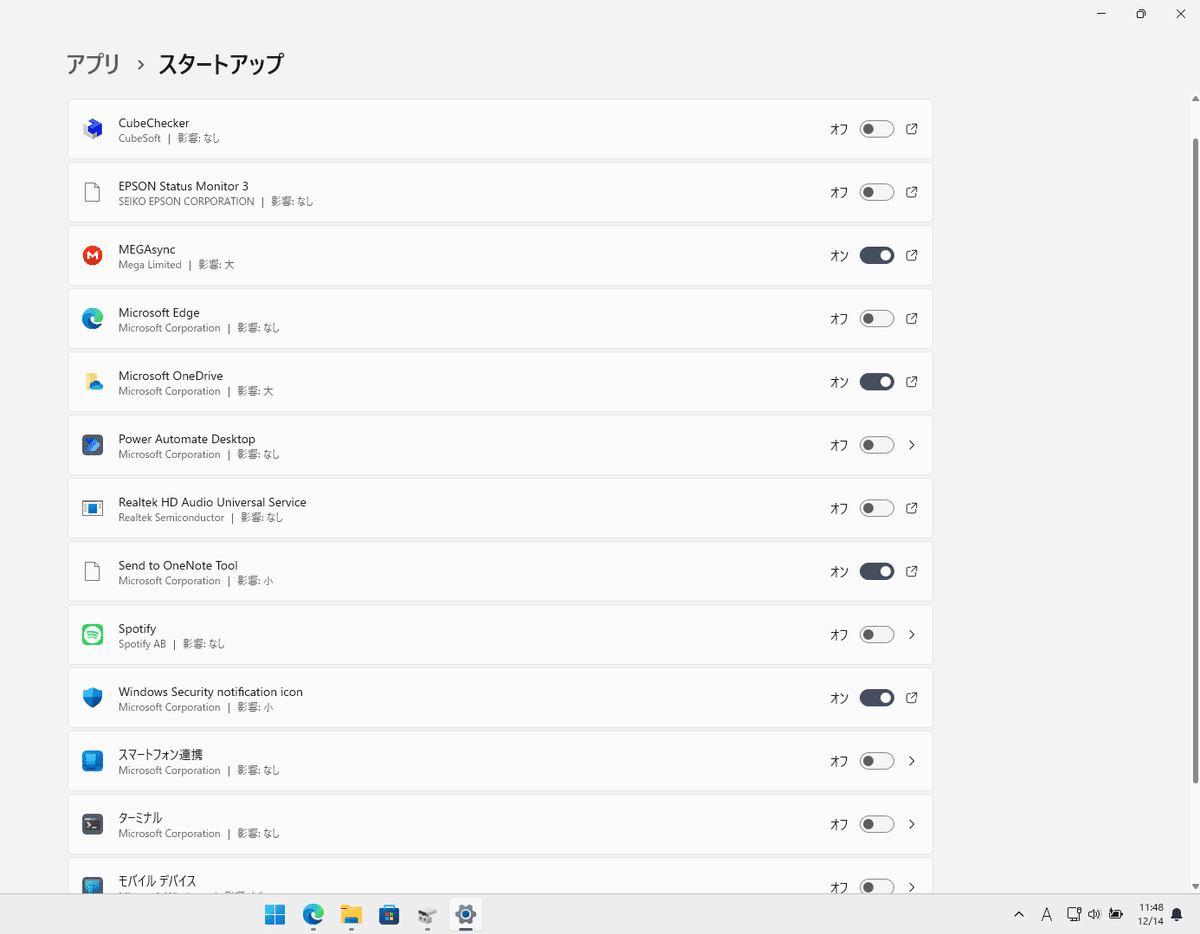Open the notification center via the clock
The image size is (1200, 934).
click(x=1150, y=913)
